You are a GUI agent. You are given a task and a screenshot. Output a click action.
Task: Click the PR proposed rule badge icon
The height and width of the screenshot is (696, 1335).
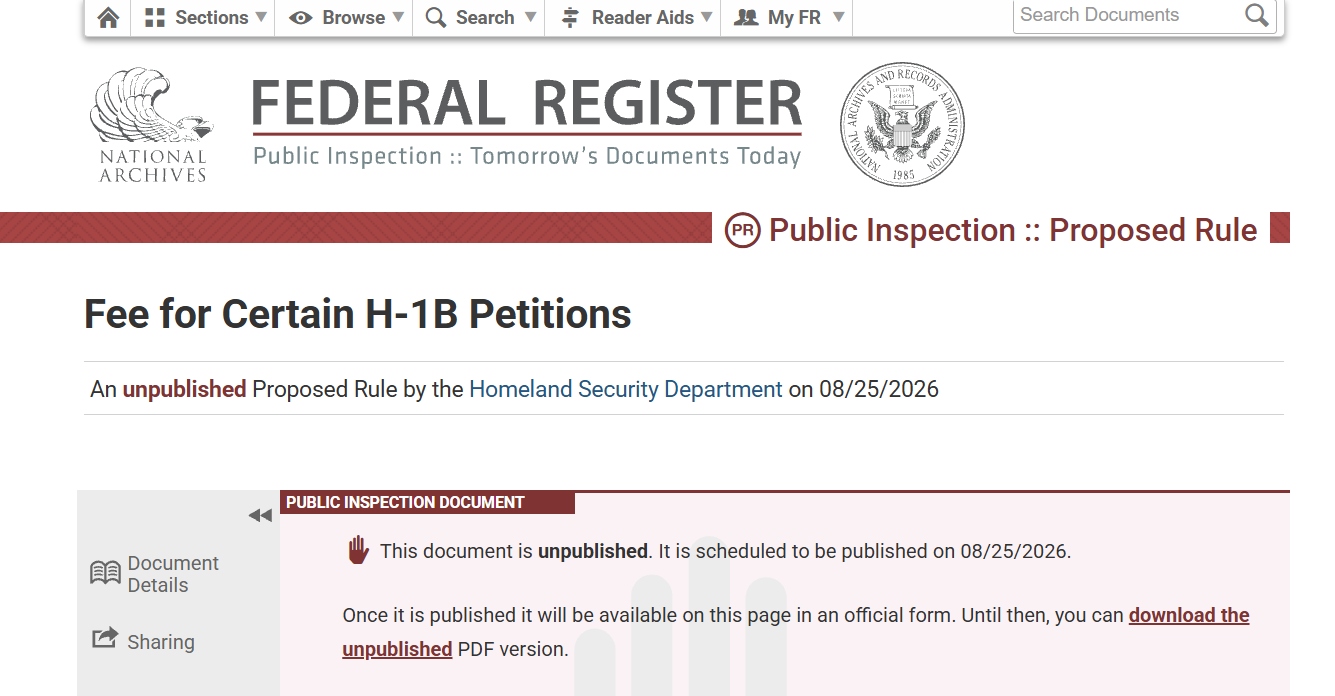[742, 230]
